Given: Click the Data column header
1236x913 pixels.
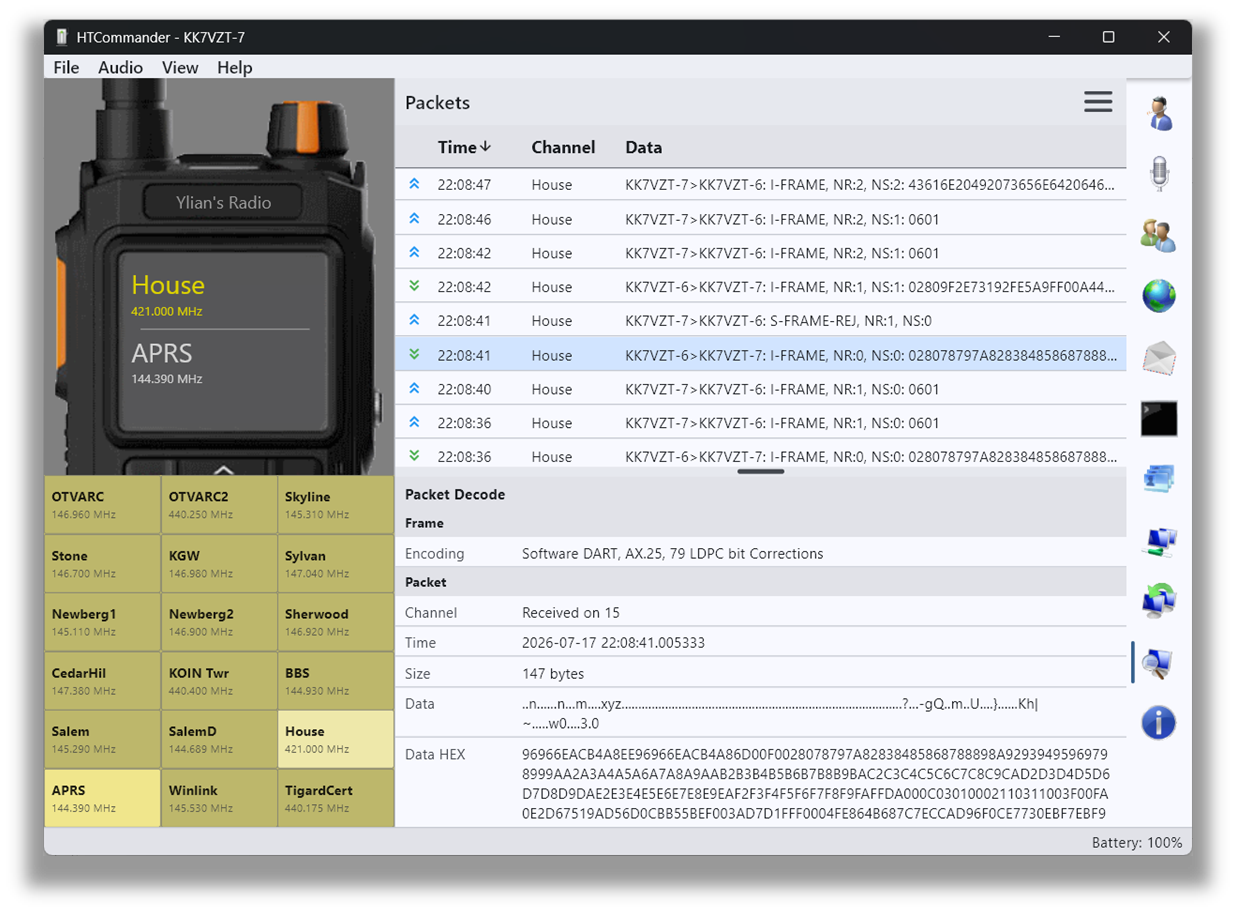Looking at the screenshot, I should click(x=644, y=147).
